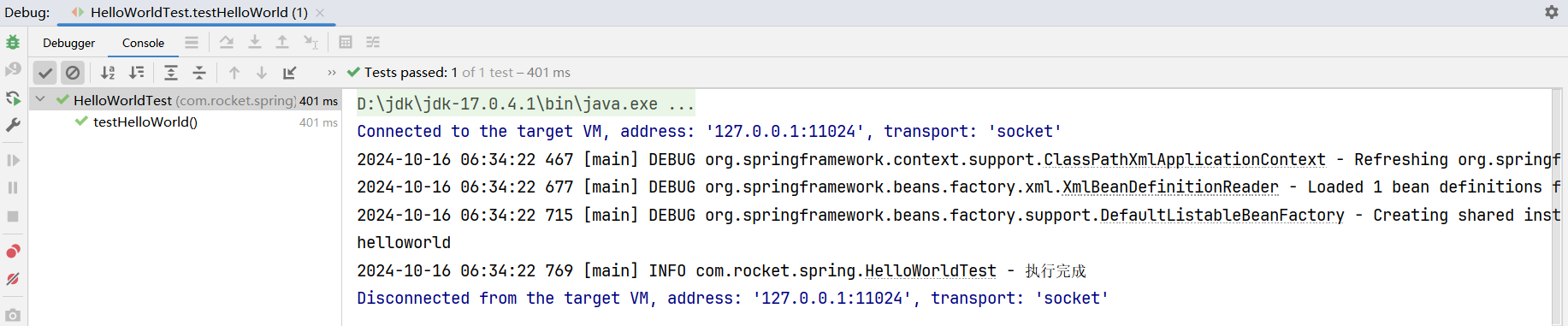Click the camera thread dump icon
The height and width of the screenshot is (326, 1568).
tap(13, 315)
